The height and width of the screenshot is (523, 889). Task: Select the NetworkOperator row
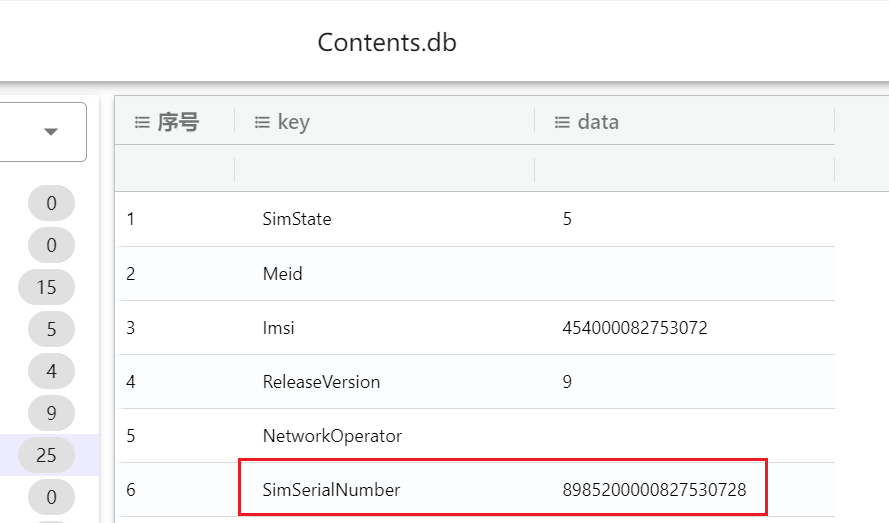click(x=332, y=436)
